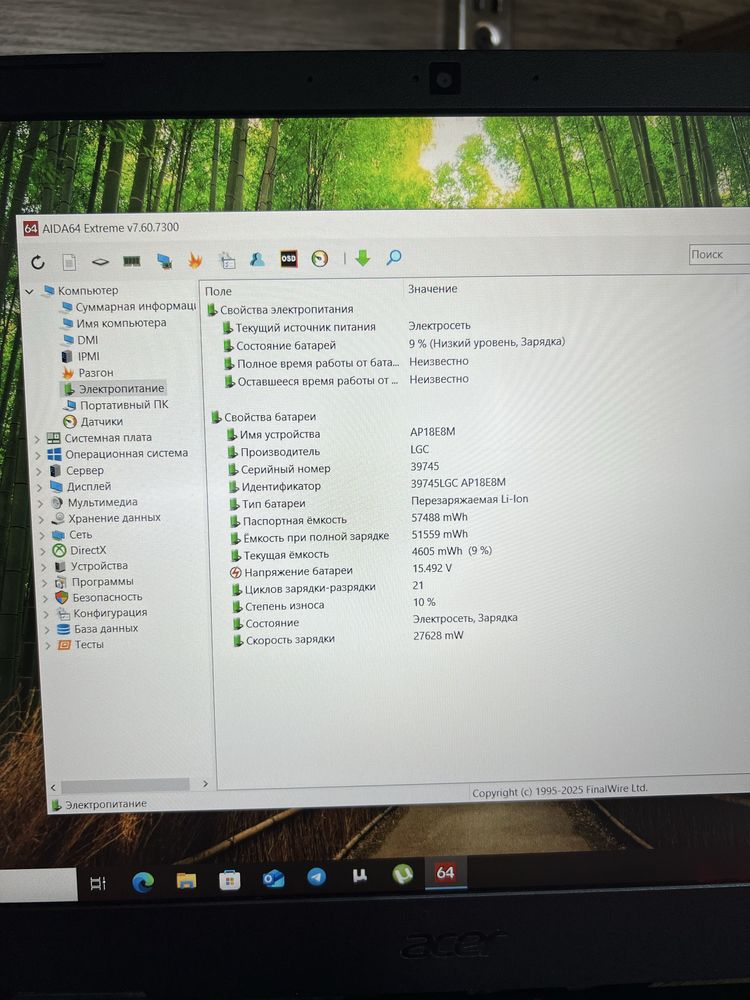Launch the System Stability Test flame icon

tap(195, 260)
